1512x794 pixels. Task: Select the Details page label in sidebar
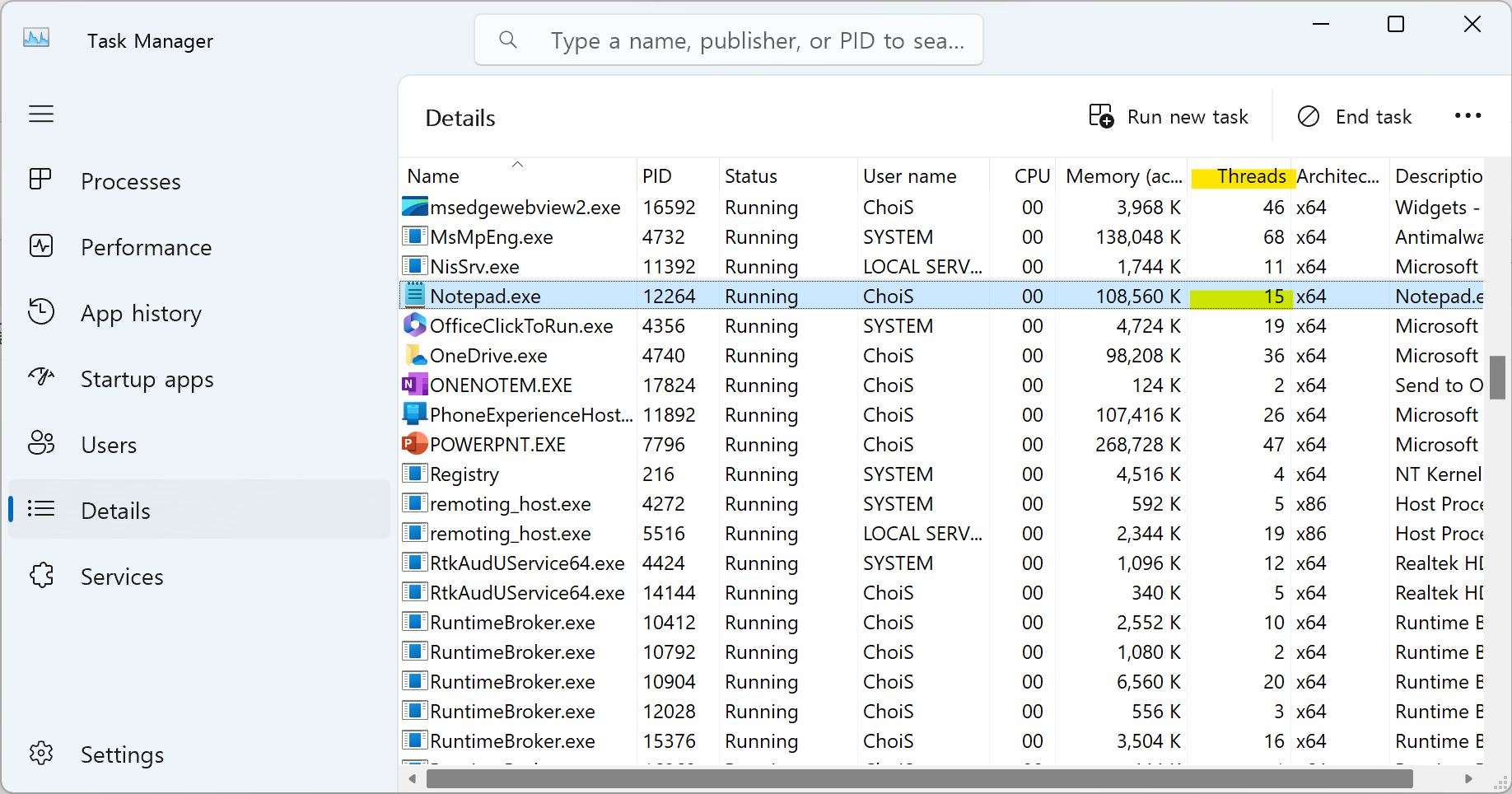tap(115, 511)
